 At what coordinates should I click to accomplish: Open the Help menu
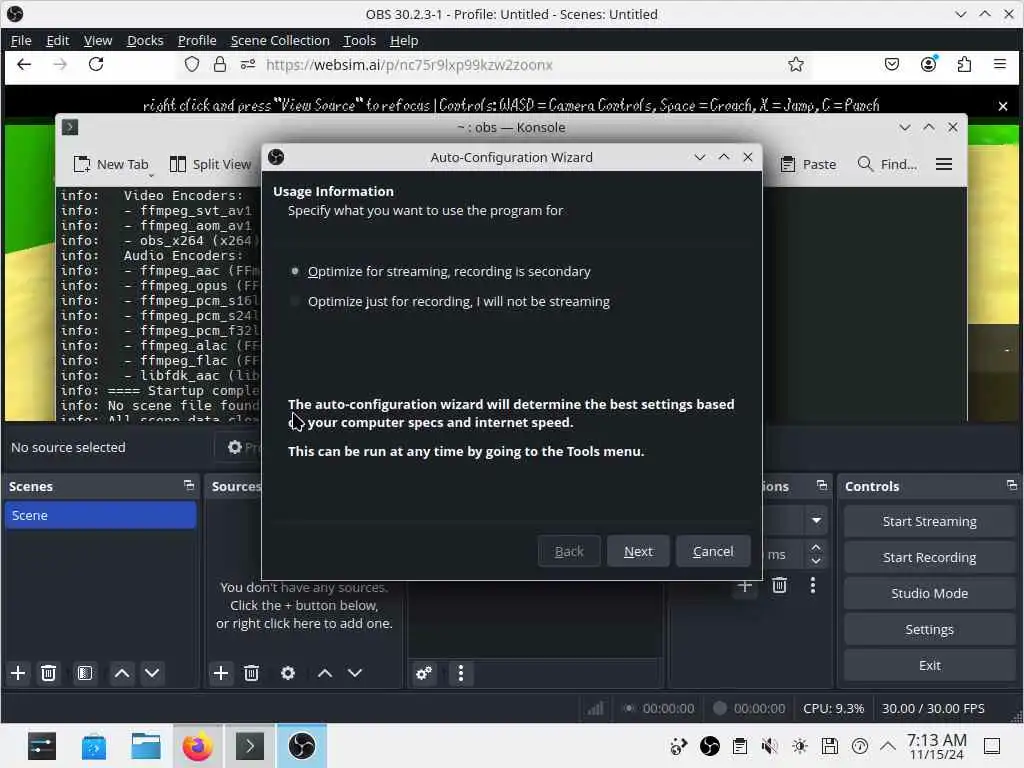click(404, 40)
